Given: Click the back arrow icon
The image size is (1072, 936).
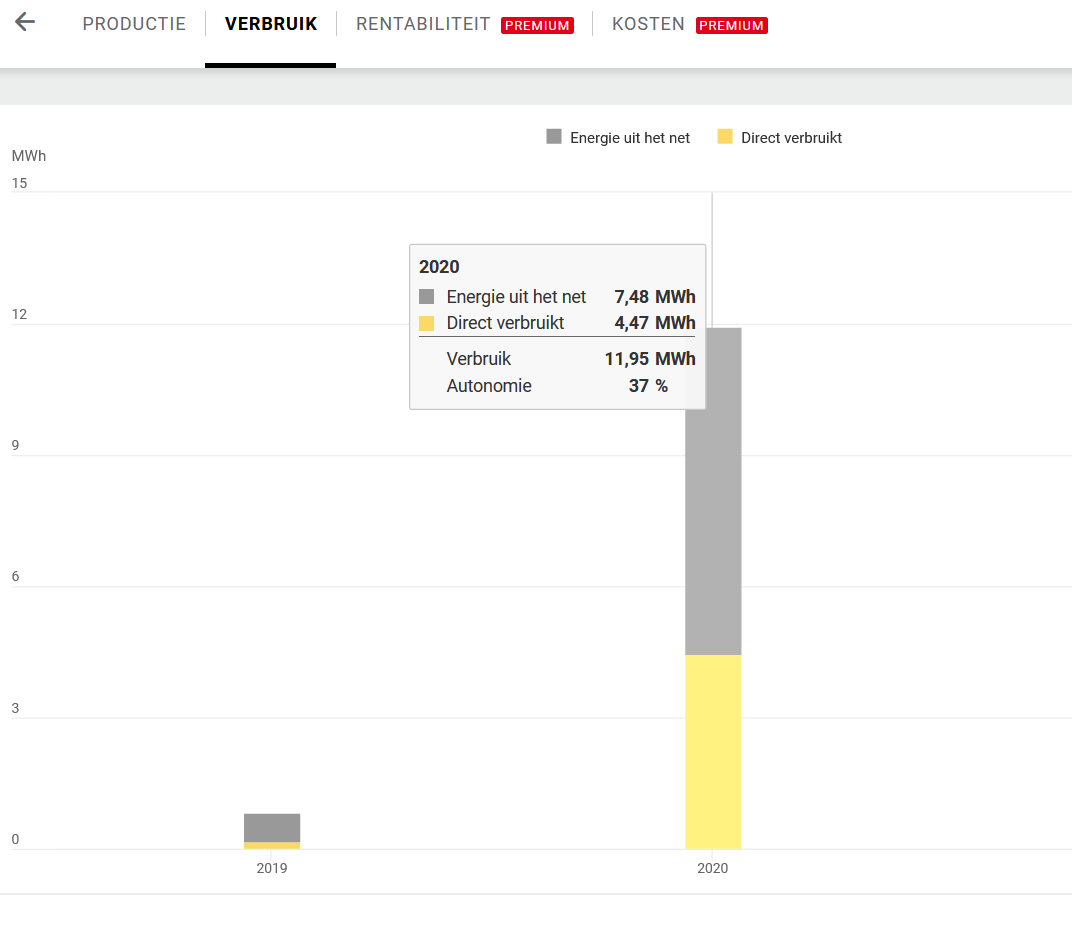Looking at the screenshot, I should pos(25,22).
